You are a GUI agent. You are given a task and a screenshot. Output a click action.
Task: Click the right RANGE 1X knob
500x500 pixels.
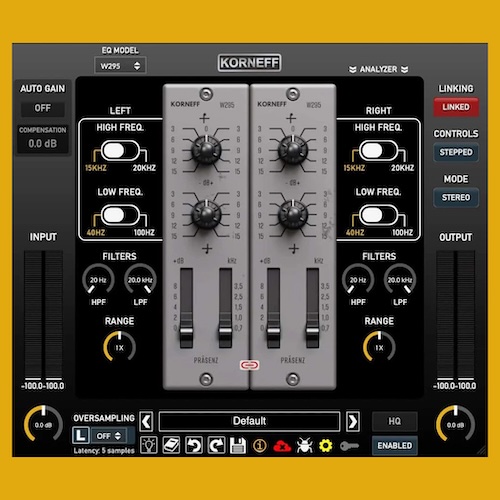point(379,347)
